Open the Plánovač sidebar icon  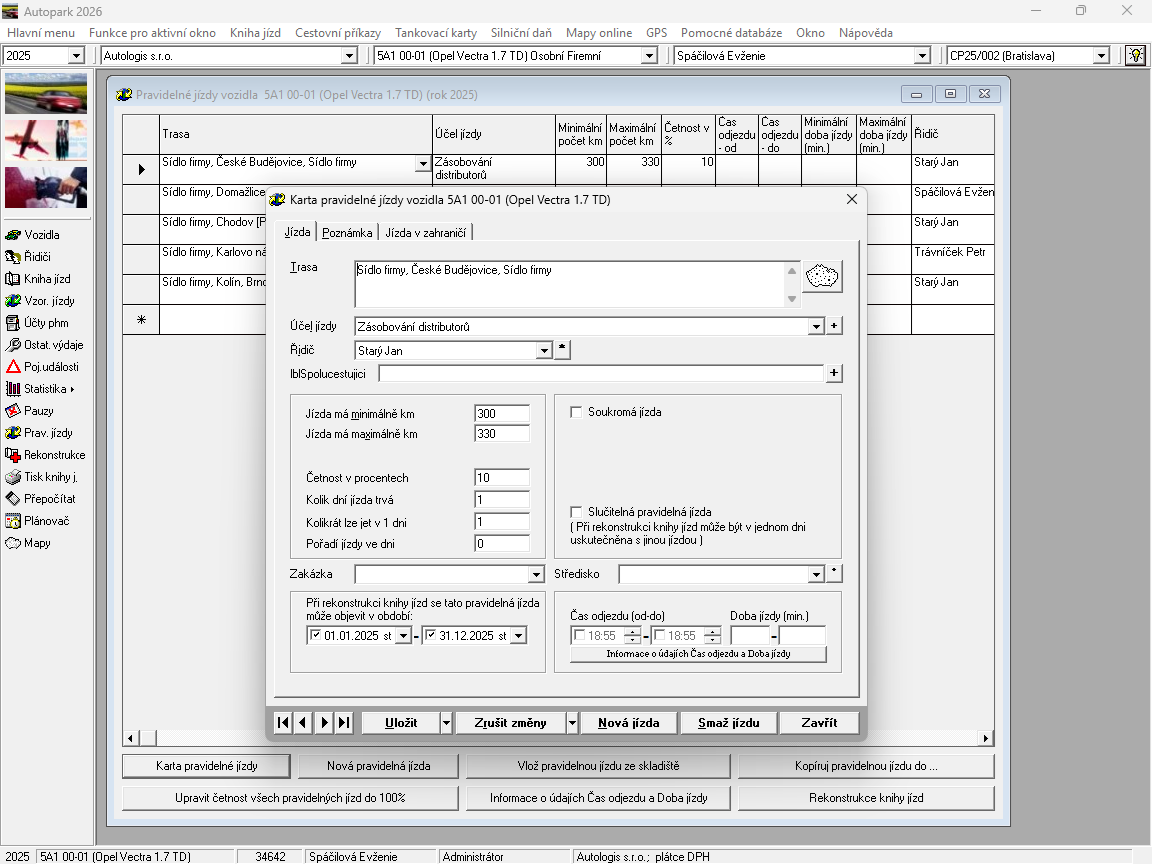click(x=14, y=521)
